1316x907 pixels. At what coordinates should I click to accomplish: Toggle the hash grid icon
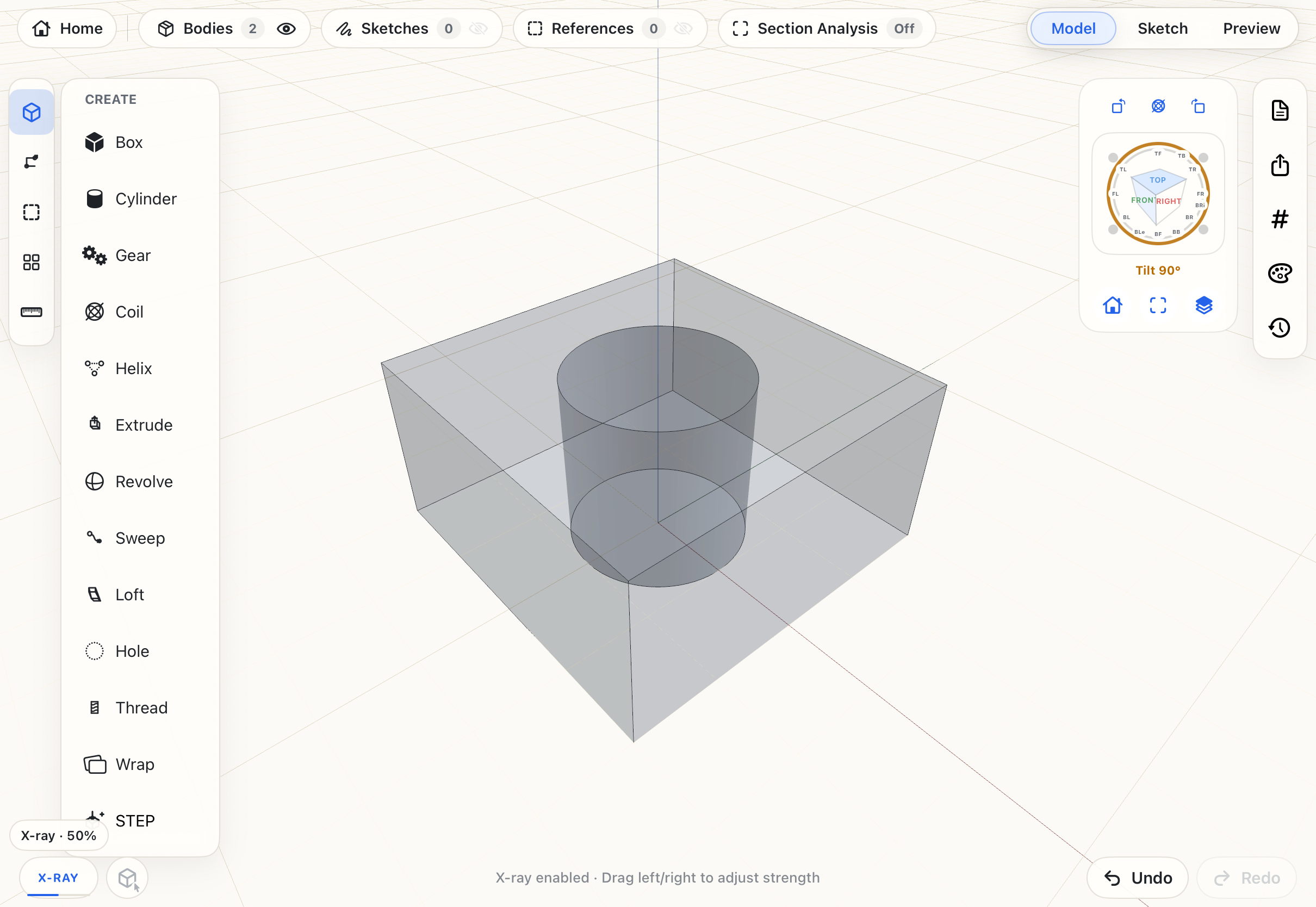click(x=1280, y=219)
